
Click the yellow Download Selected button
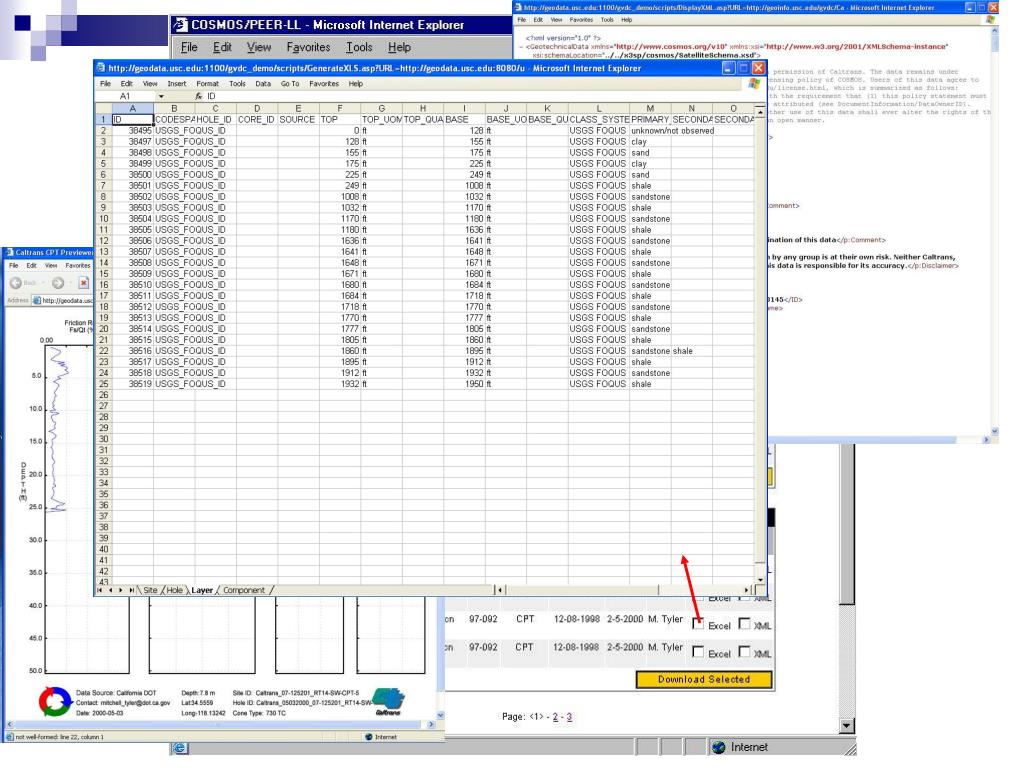tap(704, 679)
